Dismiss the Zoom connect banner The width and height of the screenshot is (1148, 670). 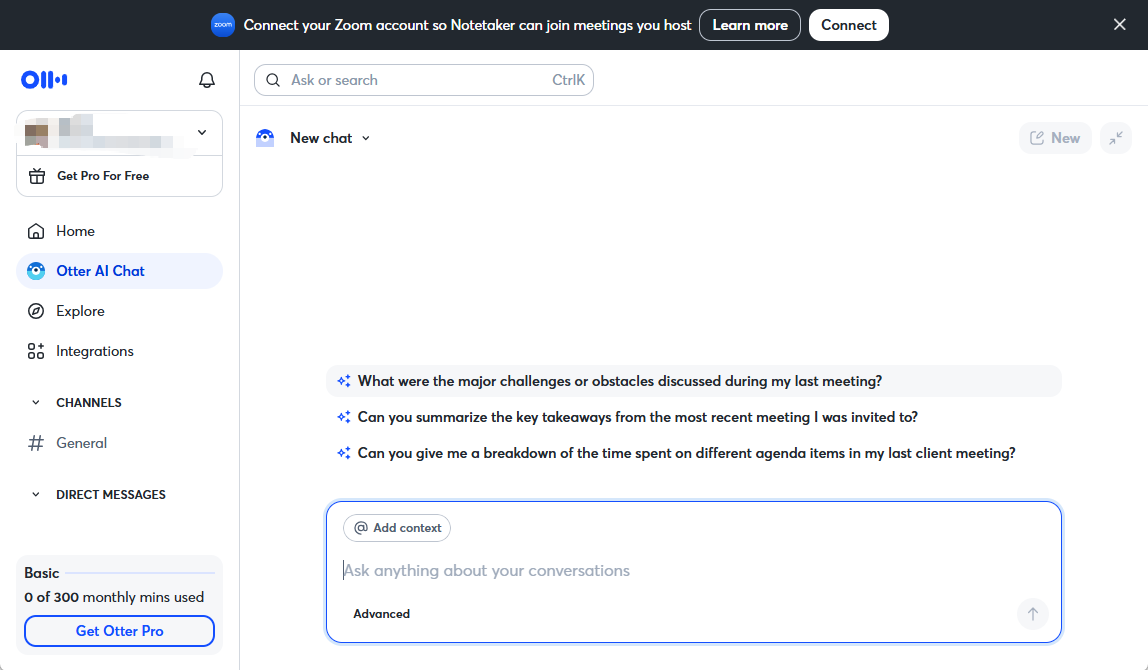coord(1119,25)
